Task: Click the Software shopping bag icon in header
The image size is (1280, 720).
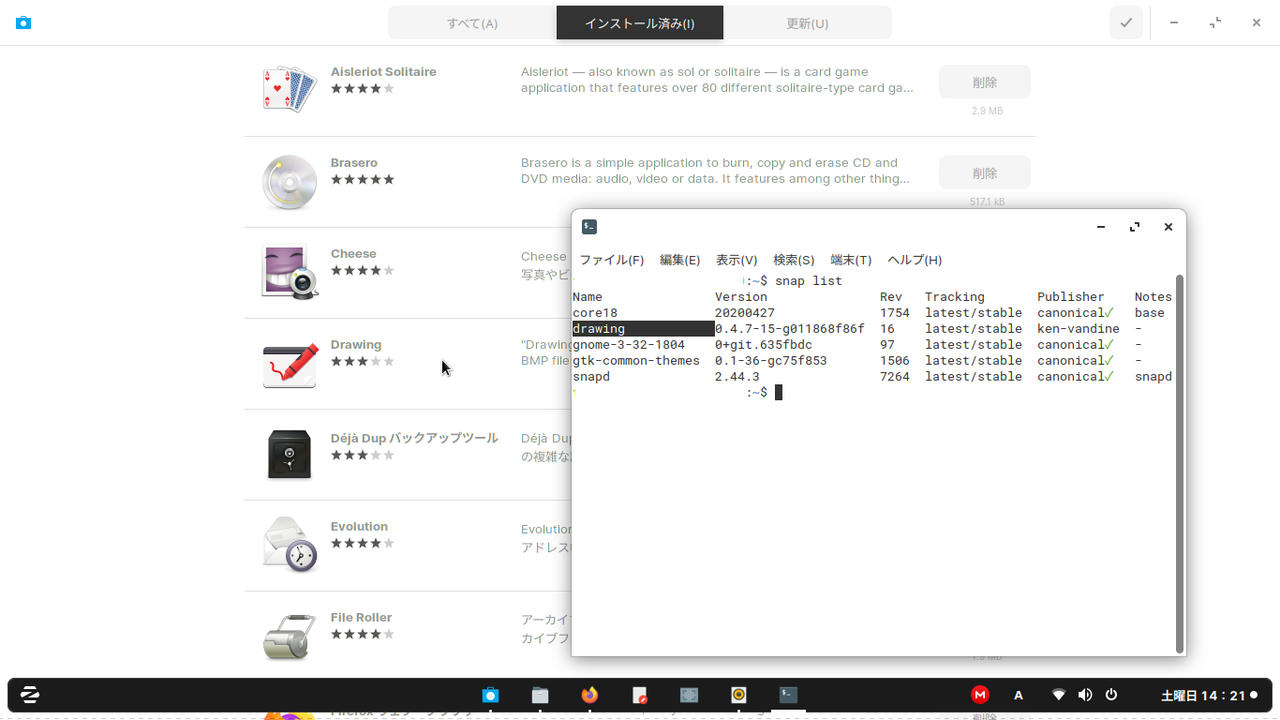Action: click(23, 22)
